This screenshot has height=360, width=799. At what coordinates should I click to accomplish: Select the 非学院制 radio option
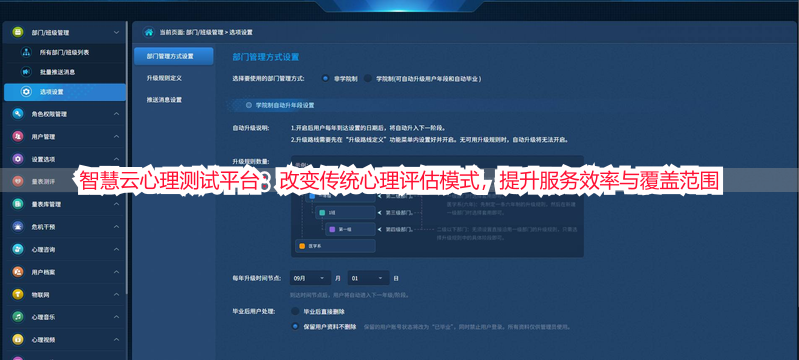point(325,79)
